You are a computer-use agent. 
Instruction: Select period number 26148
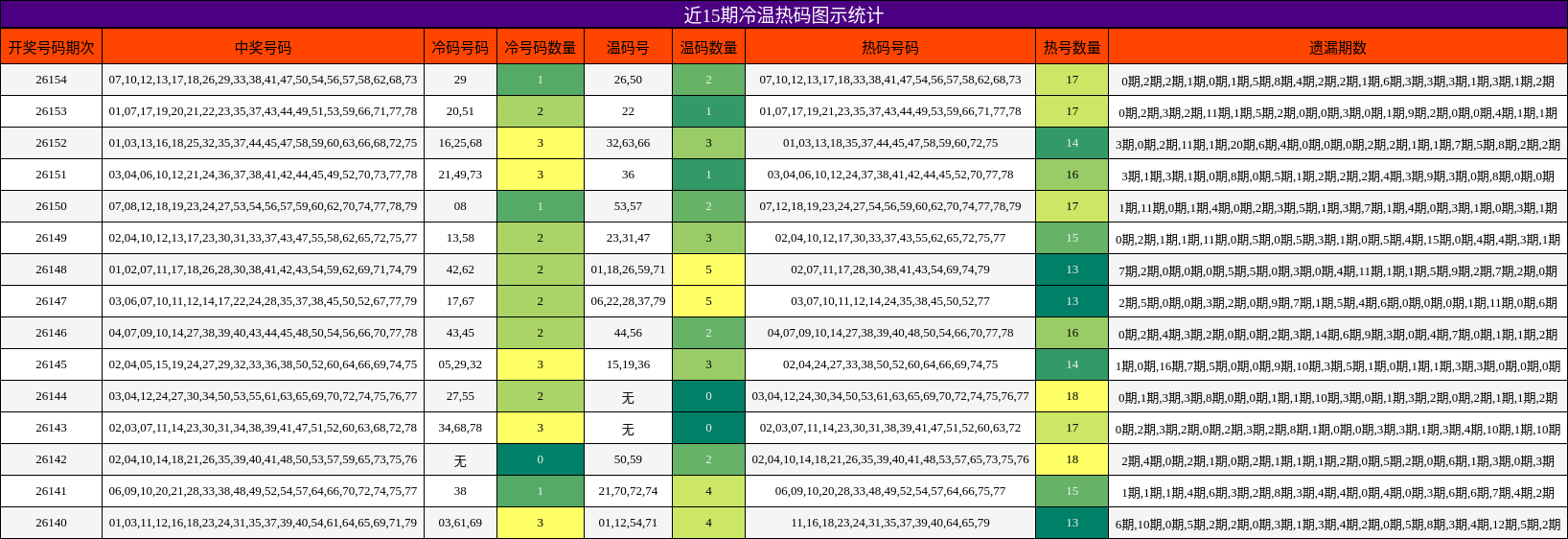(x=52, y=269)
